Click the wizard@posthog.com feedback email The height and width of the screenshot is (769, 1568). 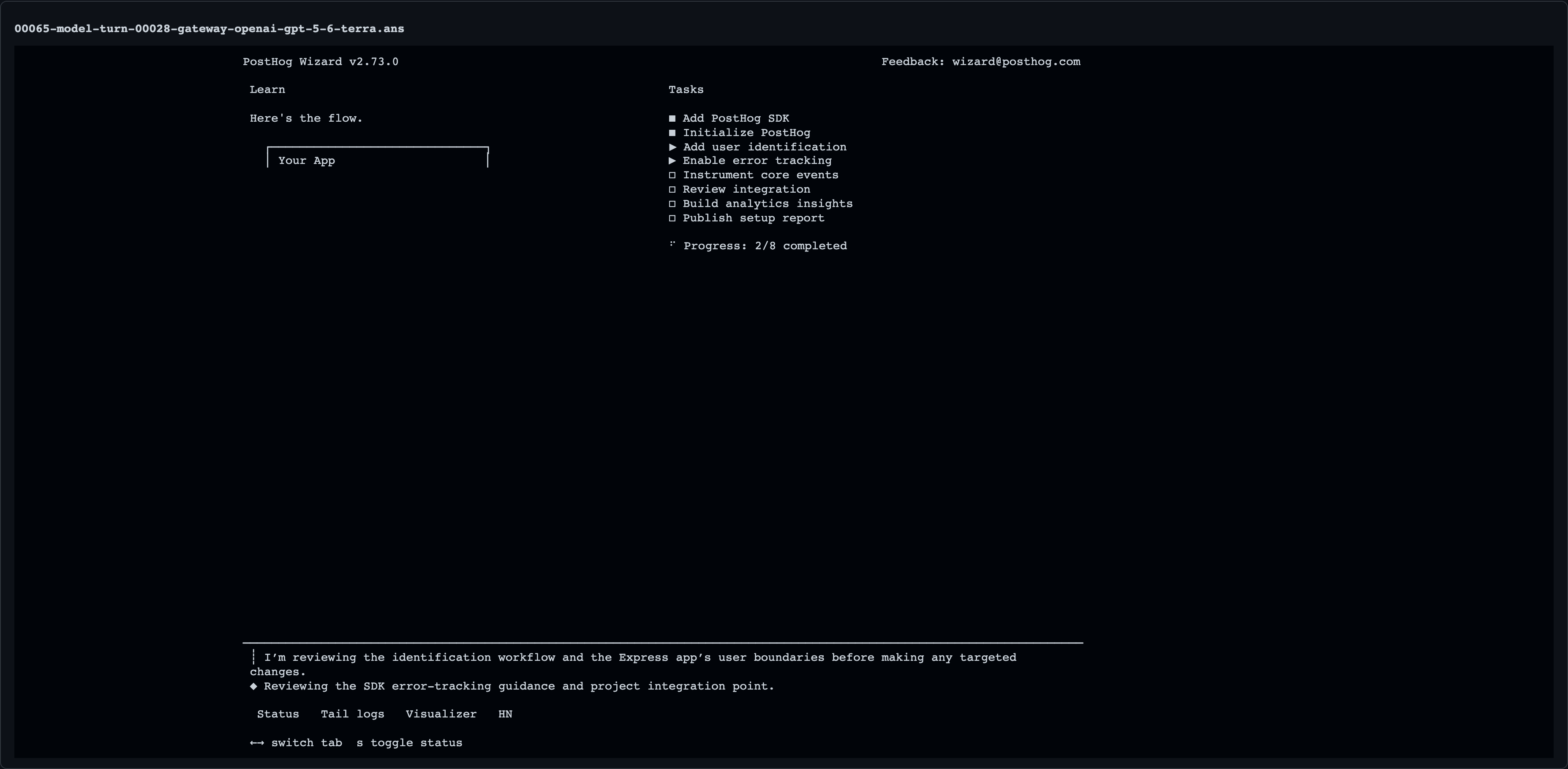(x=1016, y=62)
